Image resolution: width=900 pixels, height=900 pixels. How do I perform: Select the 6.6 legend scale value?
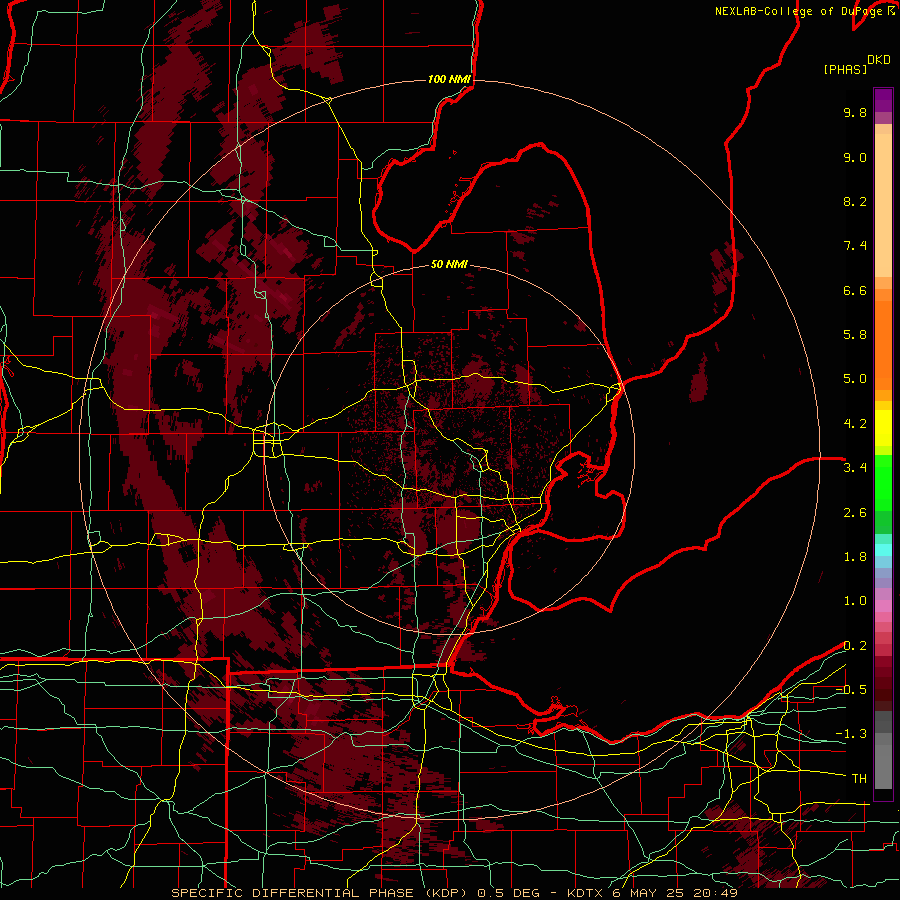click(855, 290)
